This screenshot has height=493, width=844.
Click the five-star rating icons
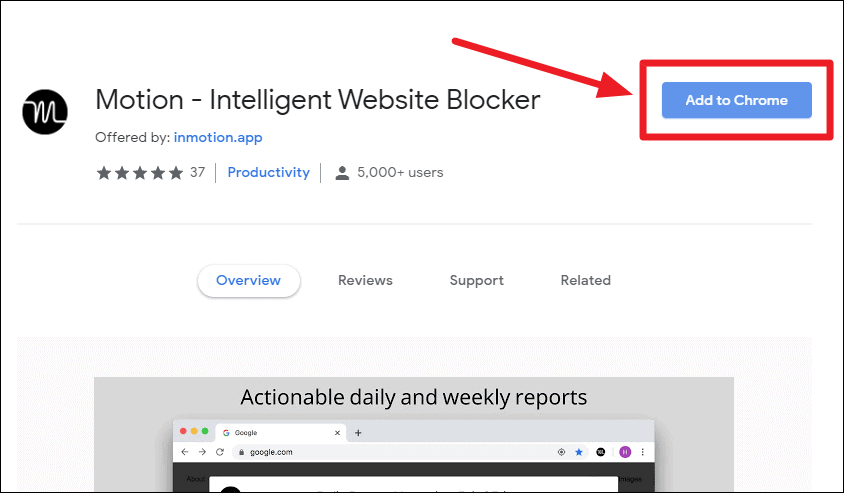click(x=140, y=173)
